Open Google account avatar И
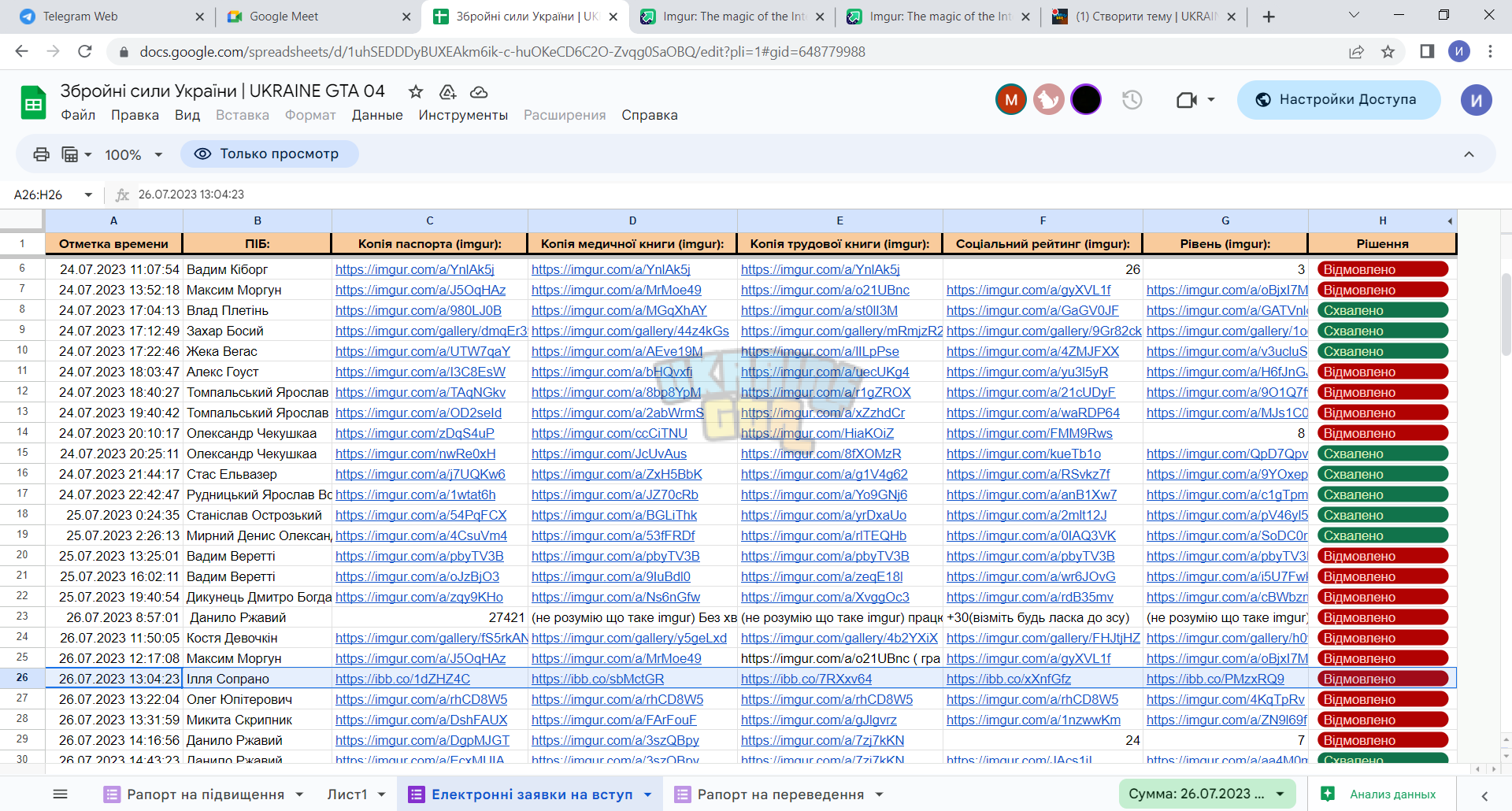This screenshot has width=1512, height=811. click(x=1477, y=100)
